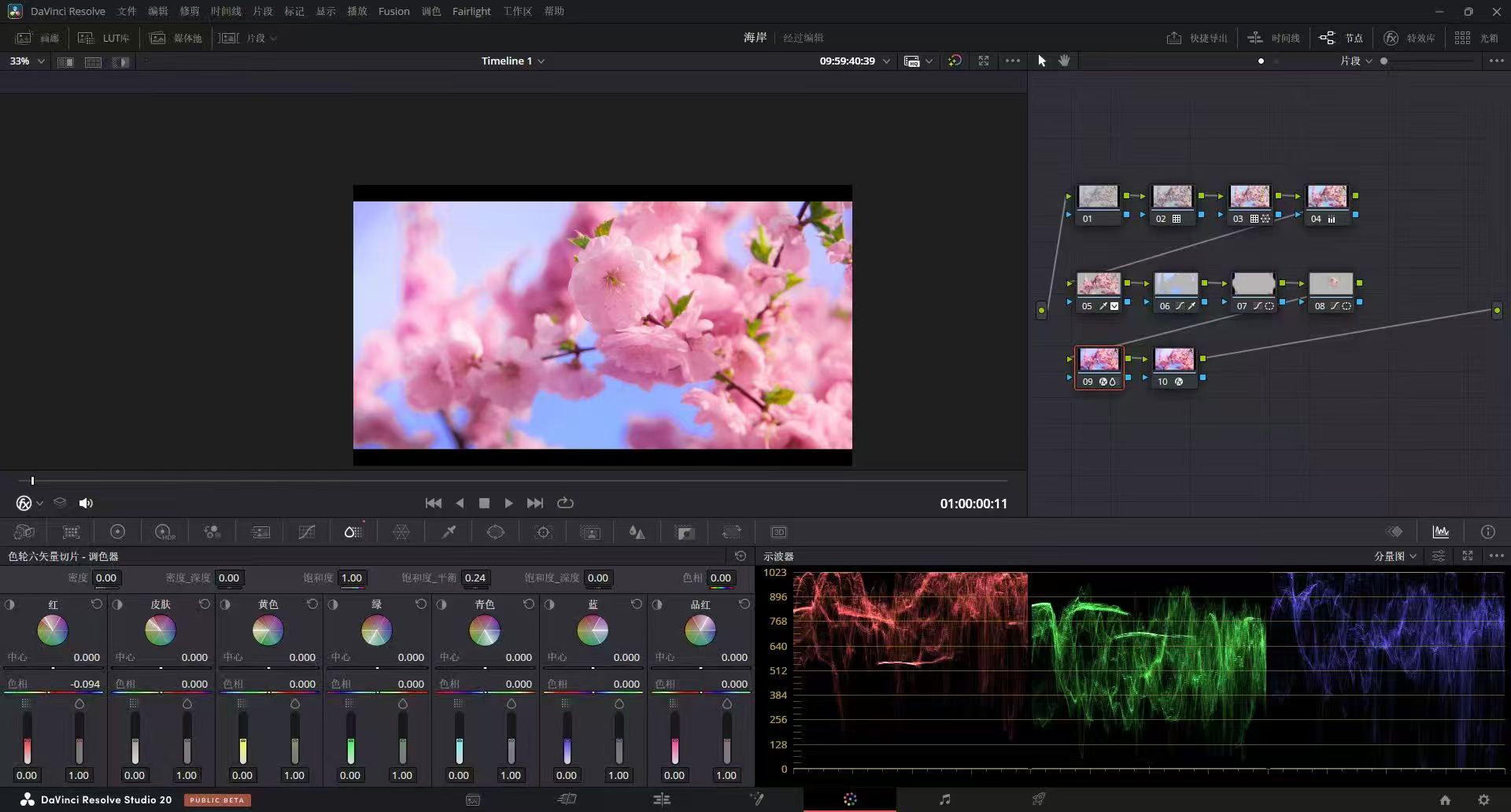Open the 文件 menu
This screenshot has height=812, width=1511.
point(127,11)
